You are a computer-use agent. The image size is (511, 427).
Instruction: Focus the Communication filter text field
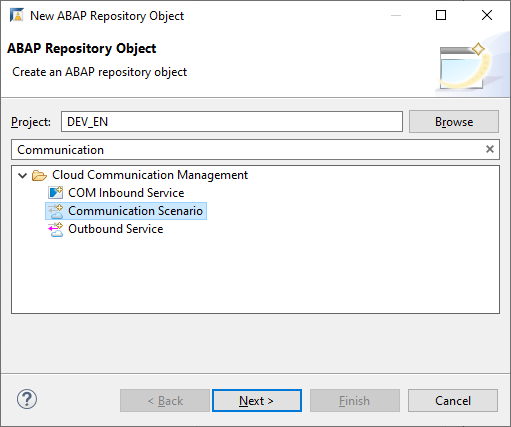[x=255, y=150]
